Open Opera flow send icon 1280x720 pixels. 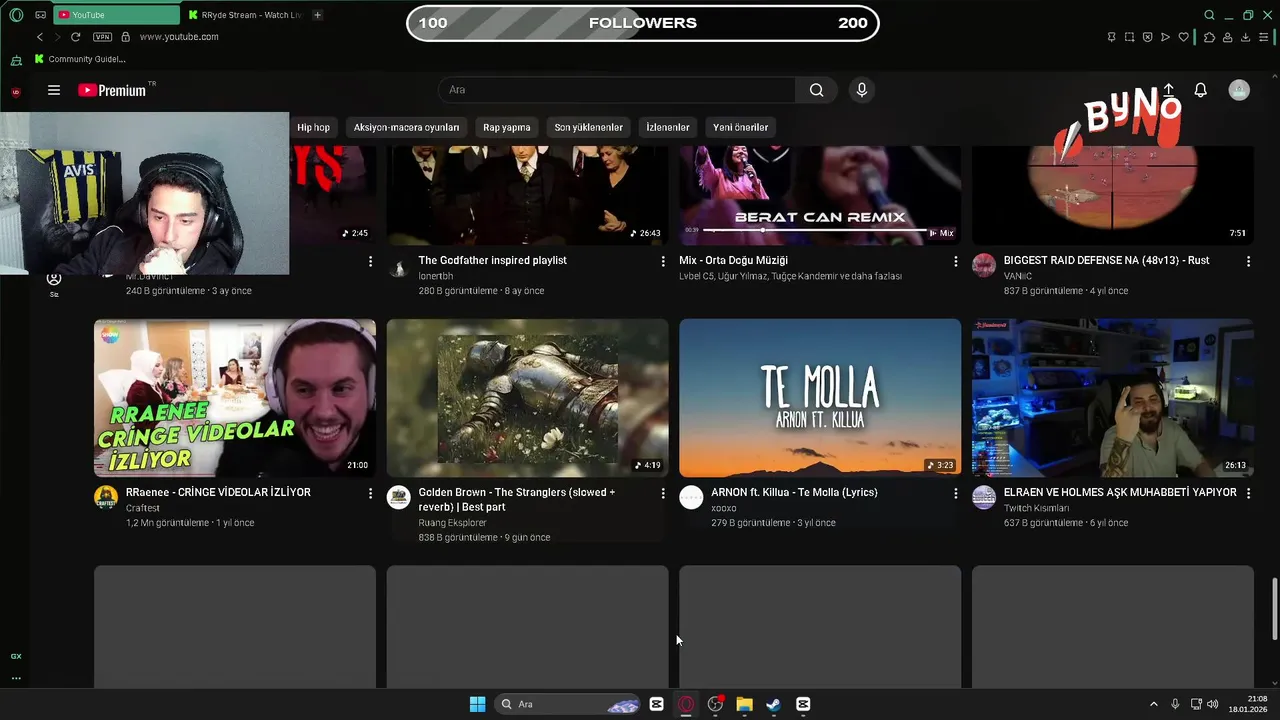tap(1165, 37)
